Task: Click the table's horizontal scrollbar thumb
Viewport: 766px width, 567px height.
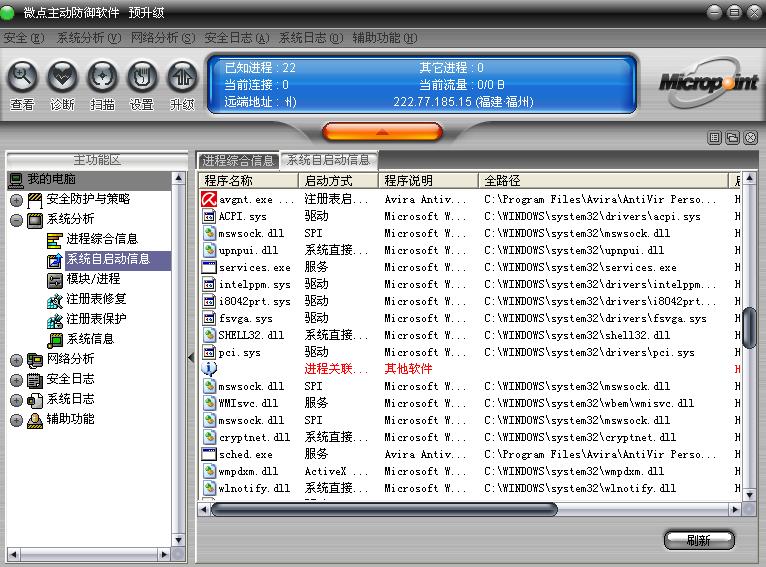Action: pyautogui.click(x=384, y=510)
